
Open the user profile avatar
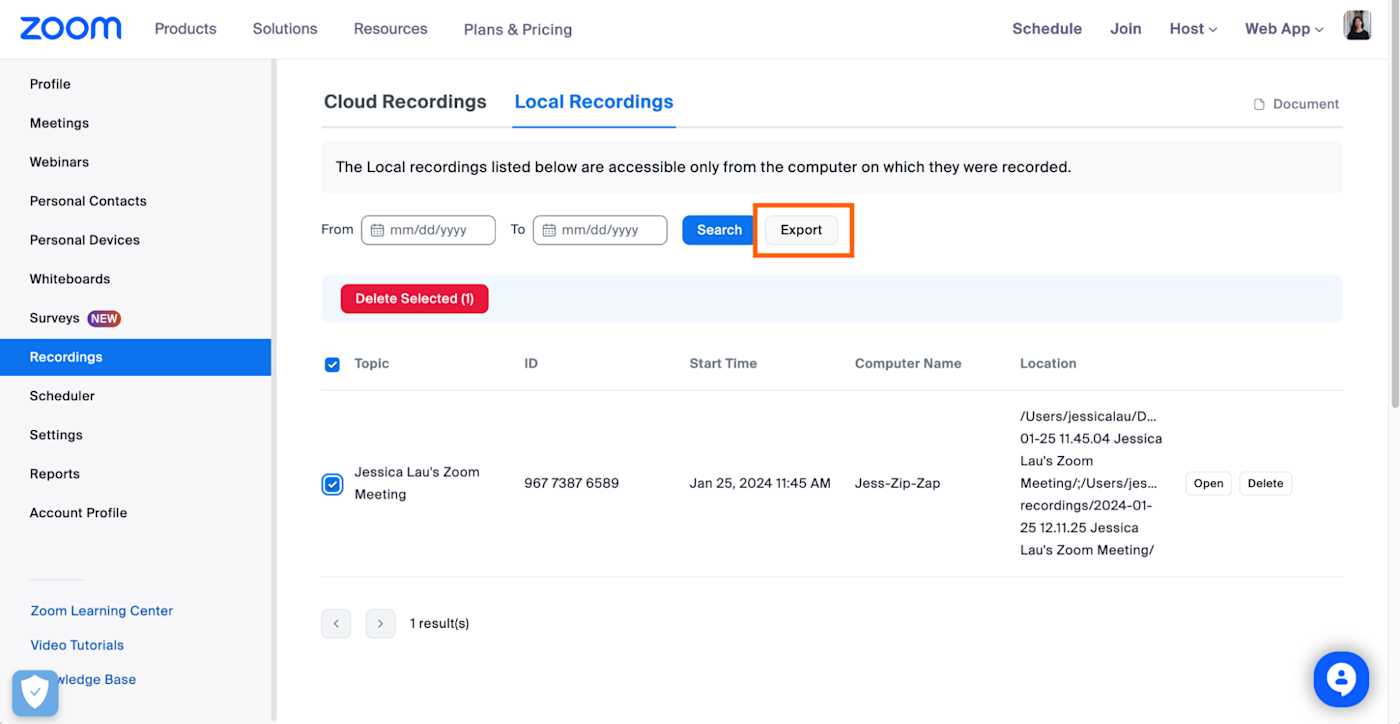coord(1357,26)
